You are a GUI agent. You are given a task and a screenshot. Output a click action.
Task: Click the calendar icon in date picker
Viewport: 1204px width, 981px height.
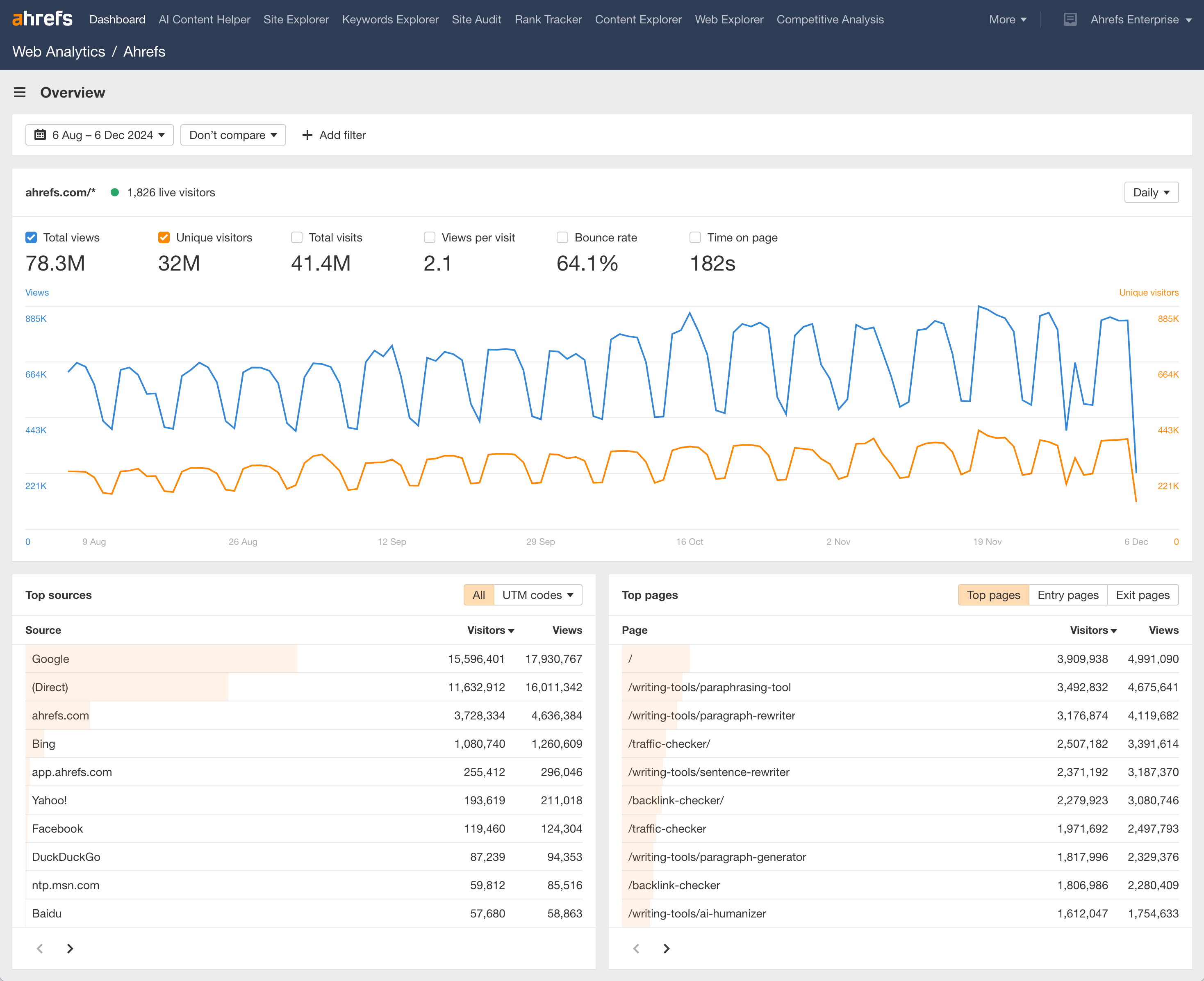[40, 134]
